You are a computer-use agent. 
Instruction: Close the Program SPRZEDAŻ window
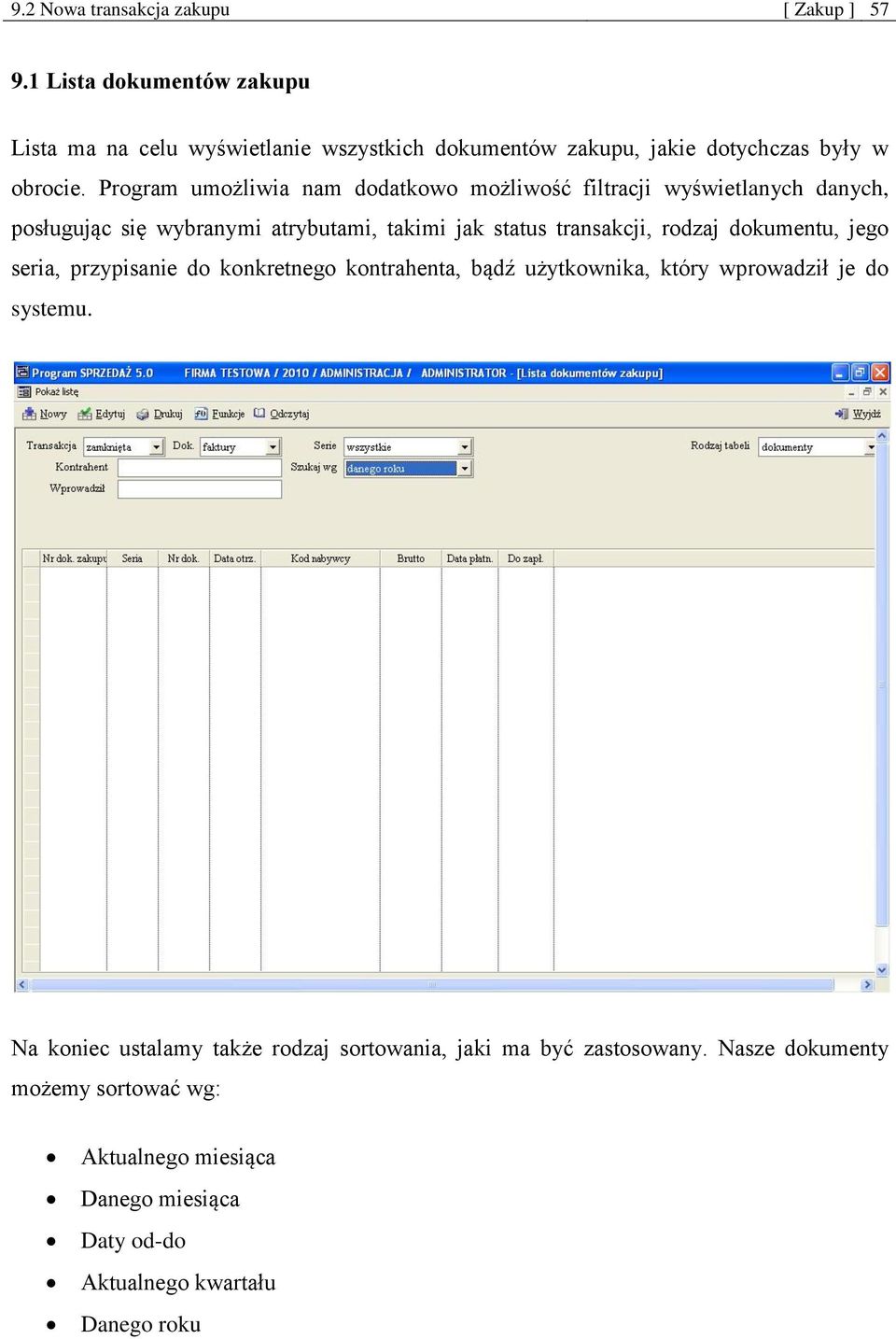tap(880, 373)
